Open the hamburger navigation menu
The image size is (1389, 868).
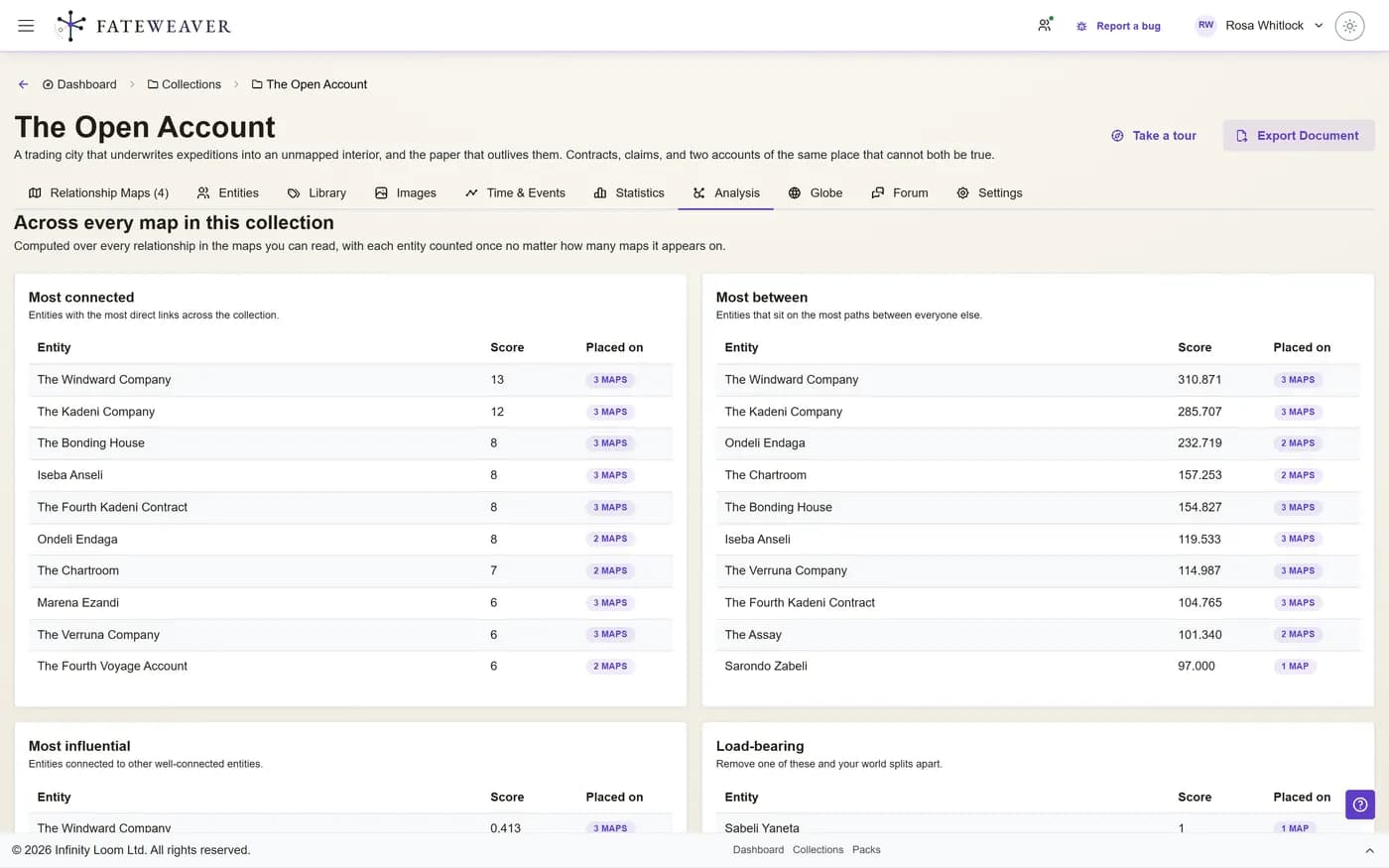(x=26, y=26)
